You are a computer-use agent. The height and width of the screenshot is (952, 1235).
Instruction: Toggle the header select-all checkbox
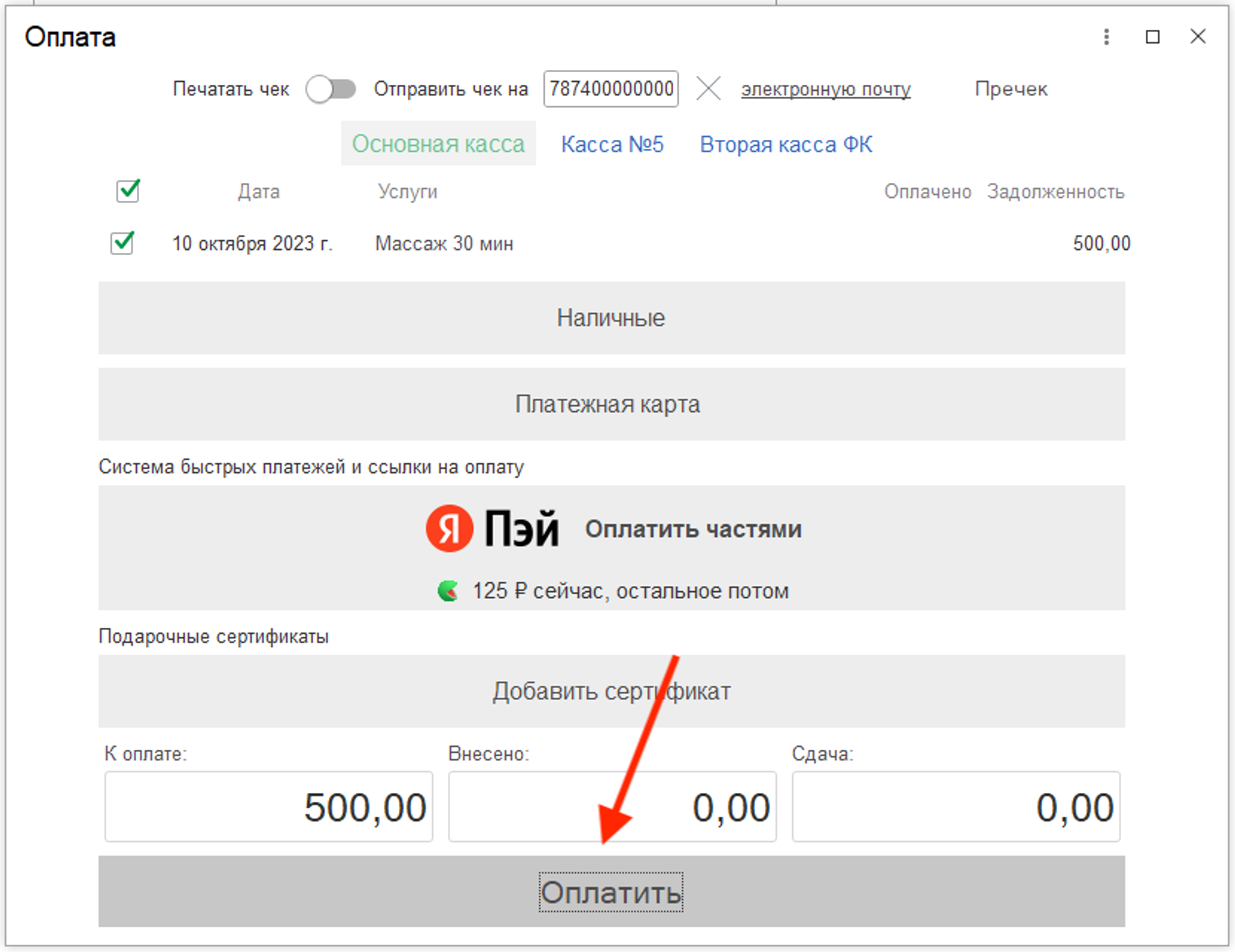pyautogui.click(x=128, y=191)
